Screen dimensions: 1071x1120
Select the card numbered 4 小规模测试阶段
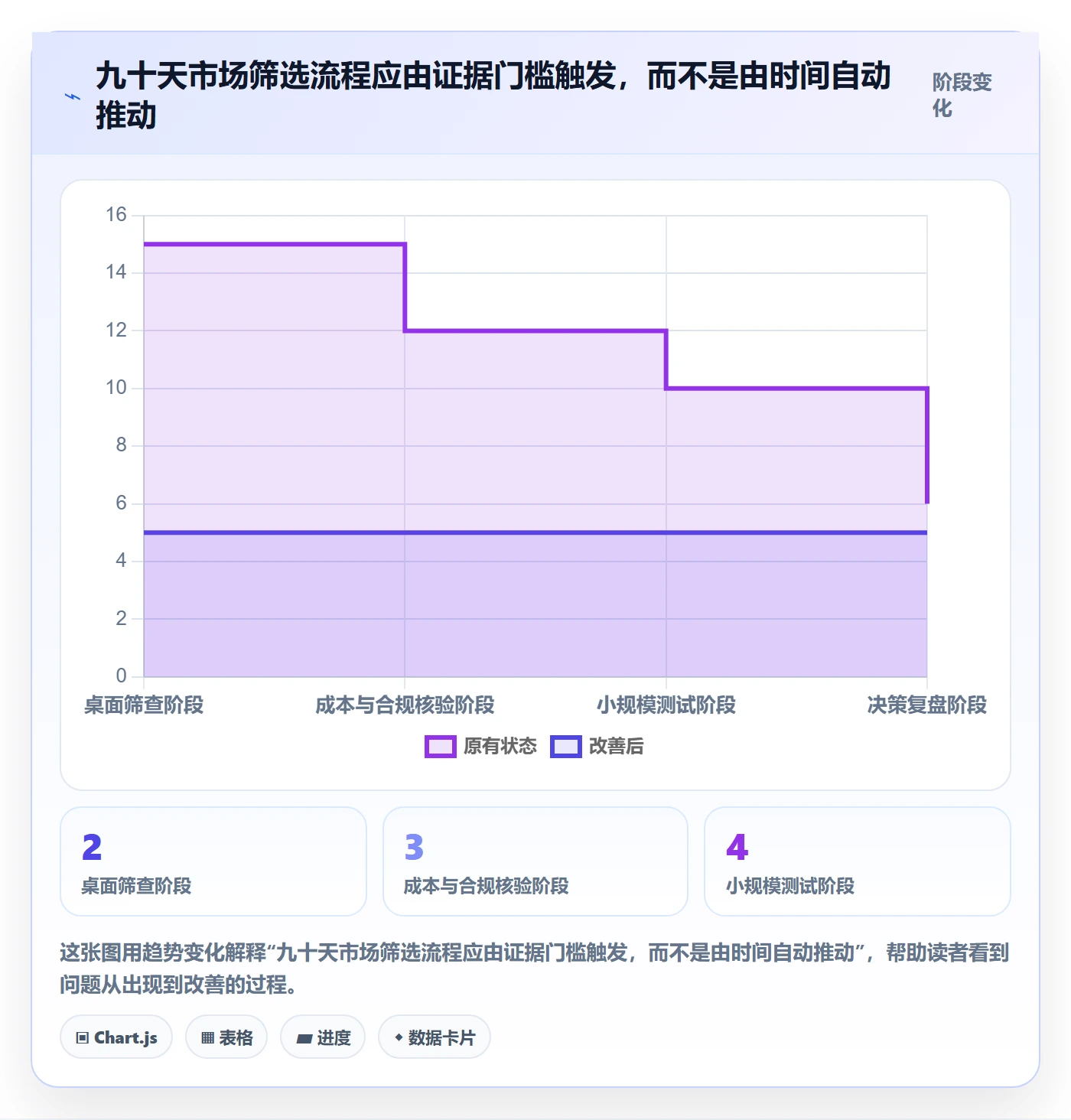(x=858, y=861)
